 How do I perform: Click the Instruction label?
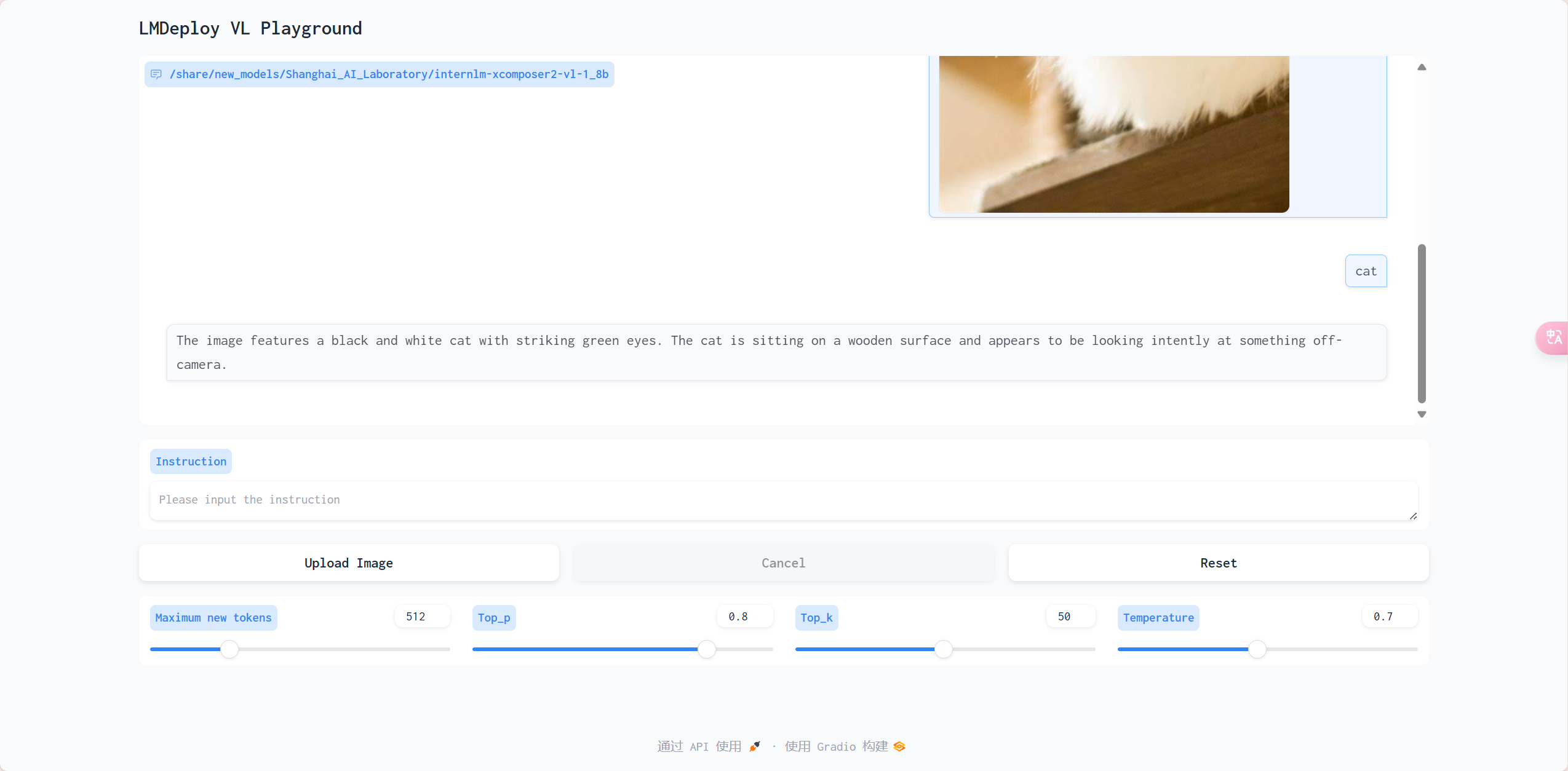191,462
